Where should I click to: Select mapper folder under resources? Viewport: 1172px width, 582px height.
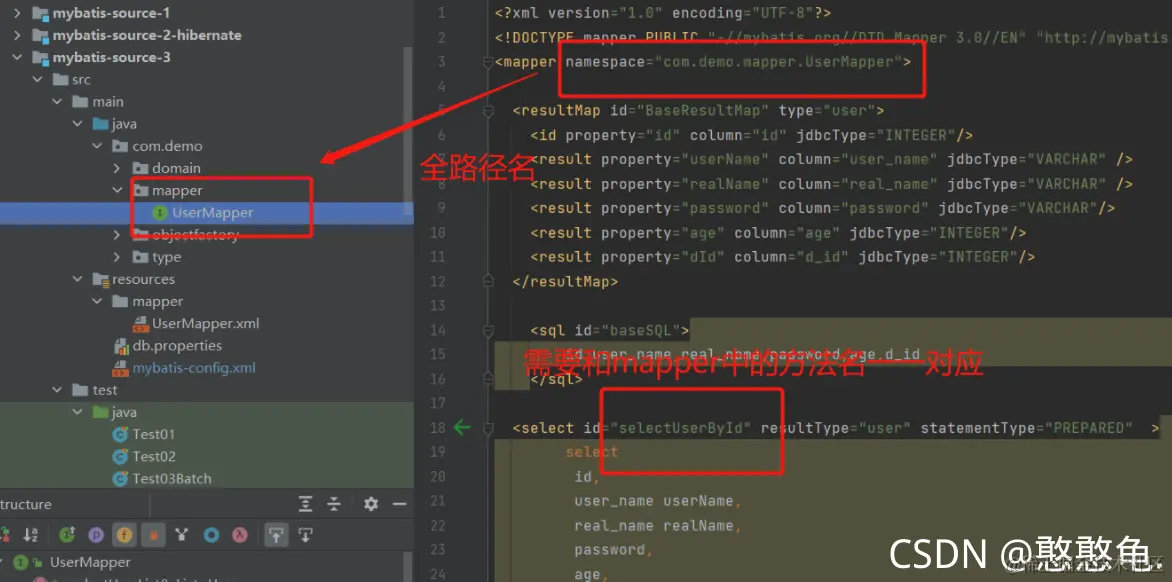pyautogui.click(x=158, y=302)
